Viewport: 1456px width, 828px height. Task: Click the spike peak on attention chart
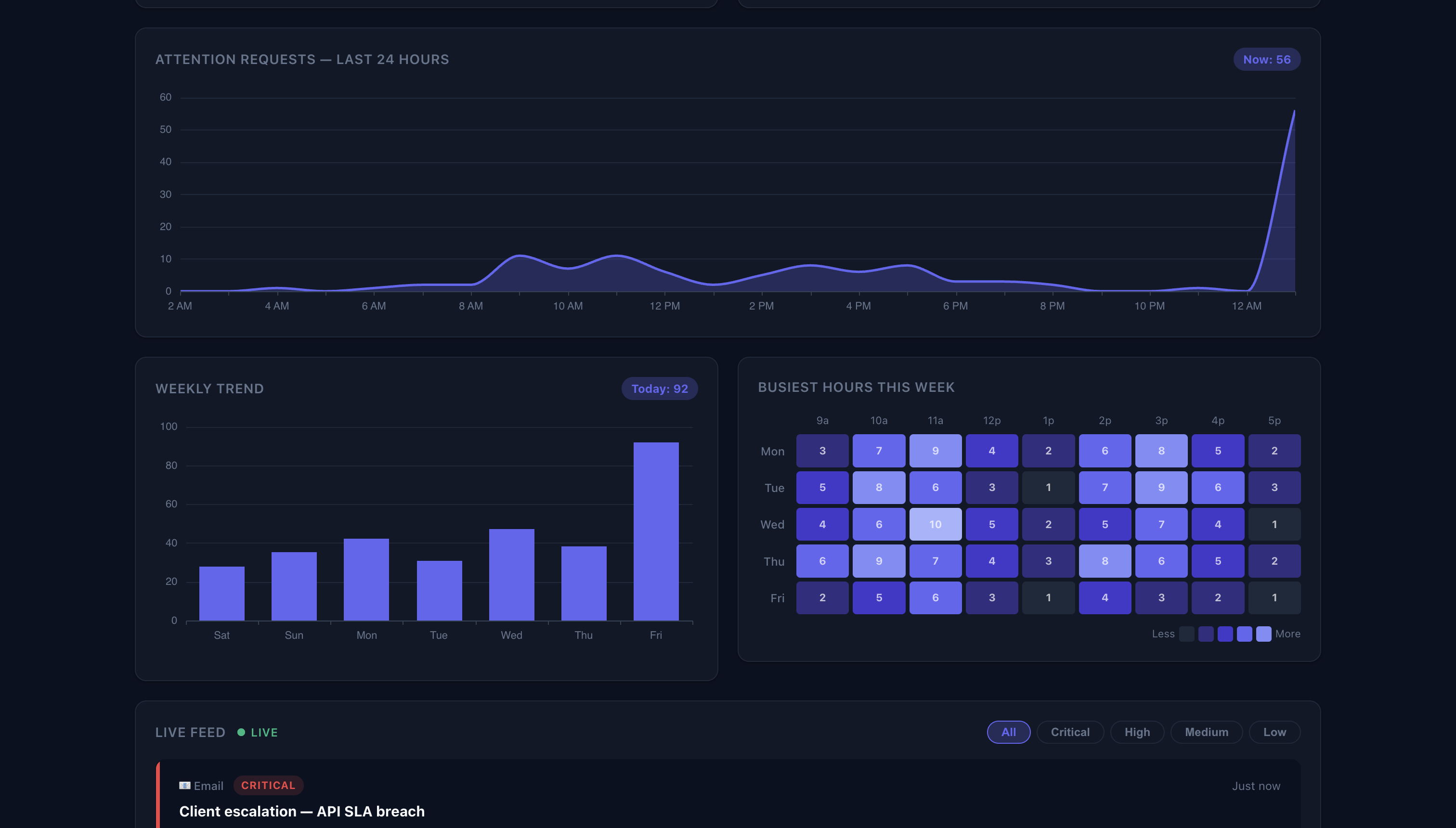coord(1294,112)
